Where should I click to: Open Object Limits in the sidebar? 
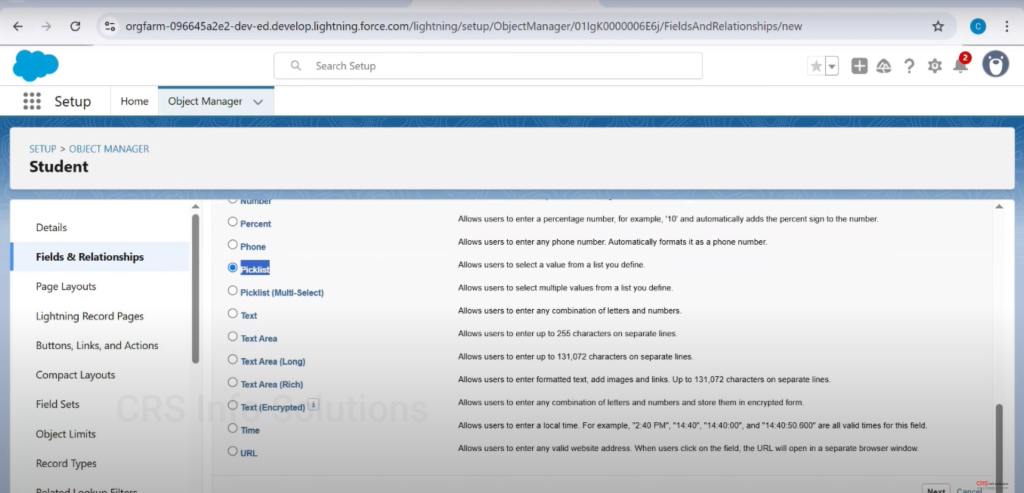(x=65, y=434)
